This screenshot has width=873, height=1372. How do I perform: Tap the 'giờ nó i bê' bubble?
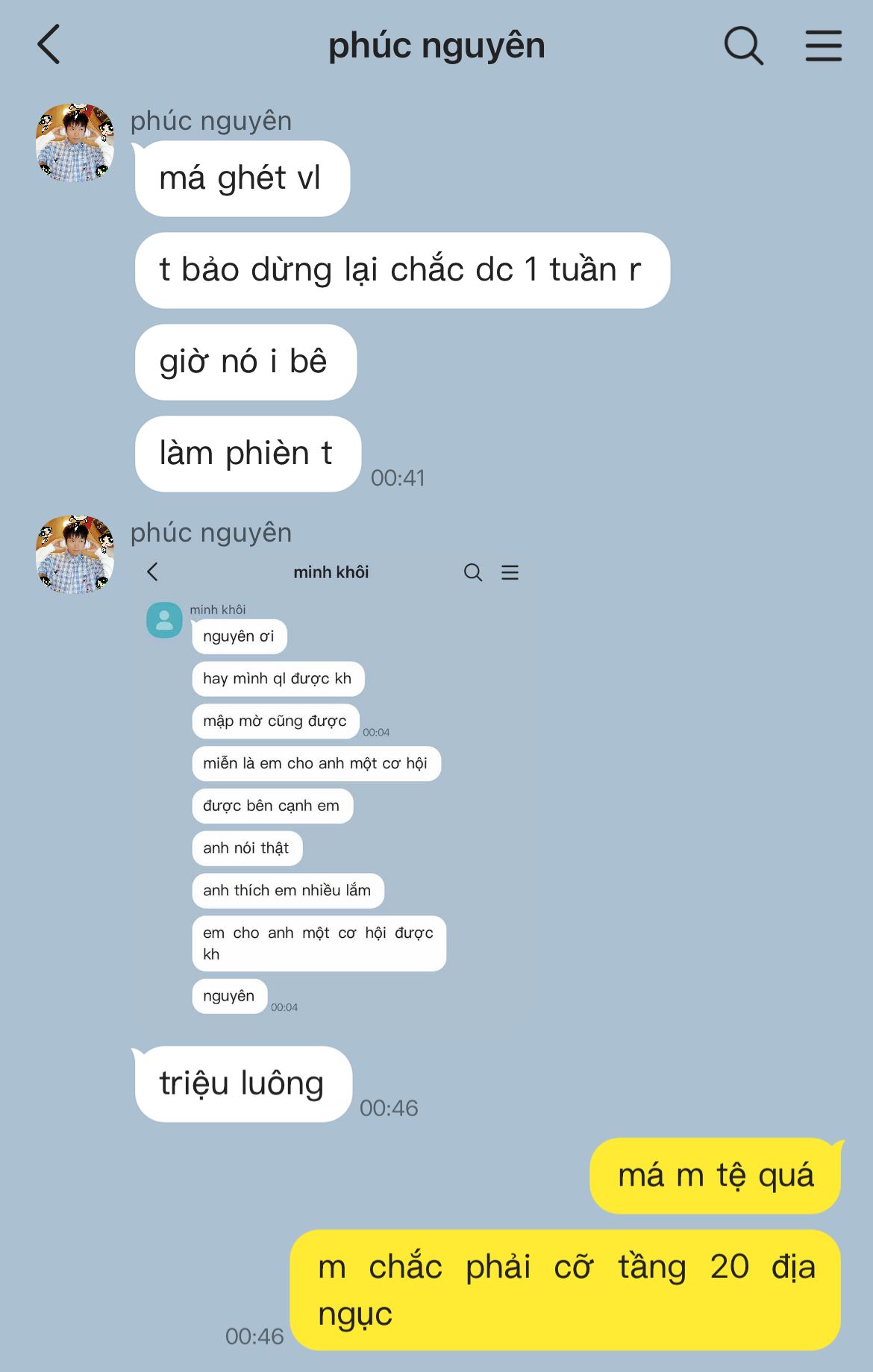[245, 362]
